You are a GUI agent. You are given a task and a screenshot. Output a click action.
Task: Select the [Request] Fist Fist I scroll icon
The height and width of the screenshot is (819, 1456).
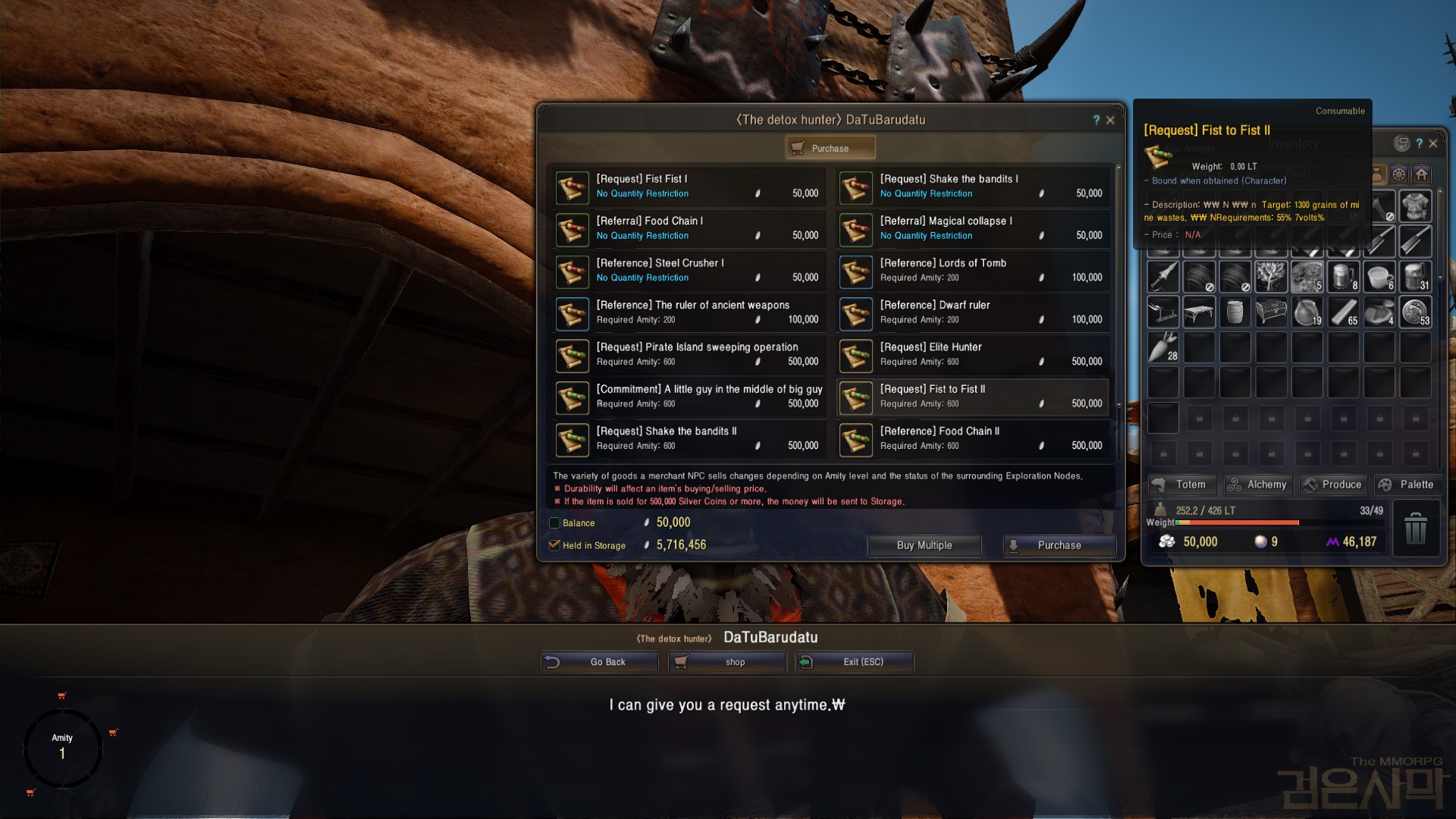[x=572, y=187]
